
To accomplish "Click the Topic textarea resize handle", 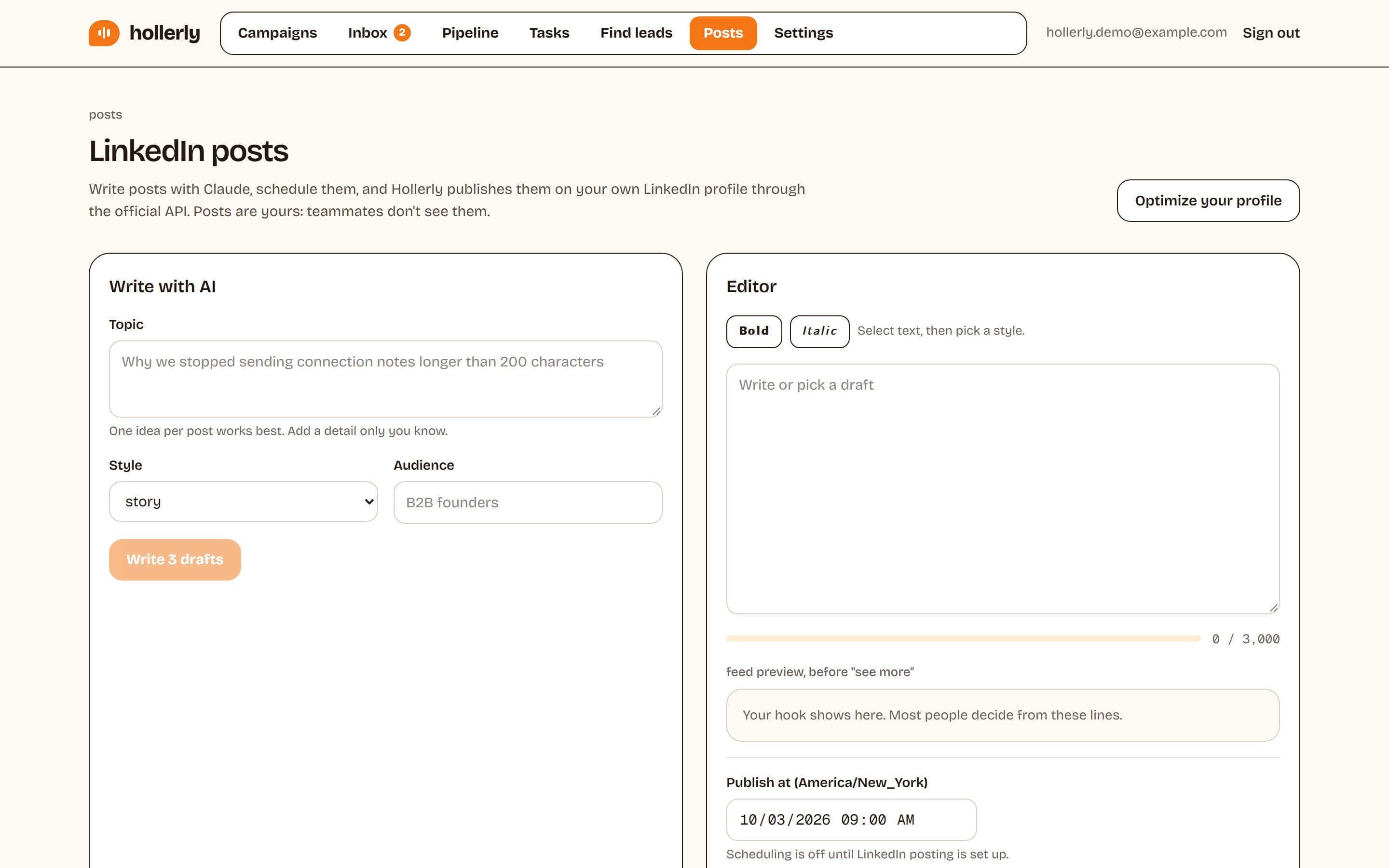I will pos(656,411).
